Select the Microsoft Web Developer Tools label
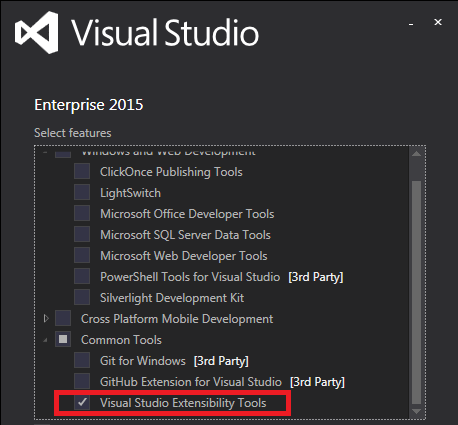Viewport: 458px width, 425px height. click(184, 256)
